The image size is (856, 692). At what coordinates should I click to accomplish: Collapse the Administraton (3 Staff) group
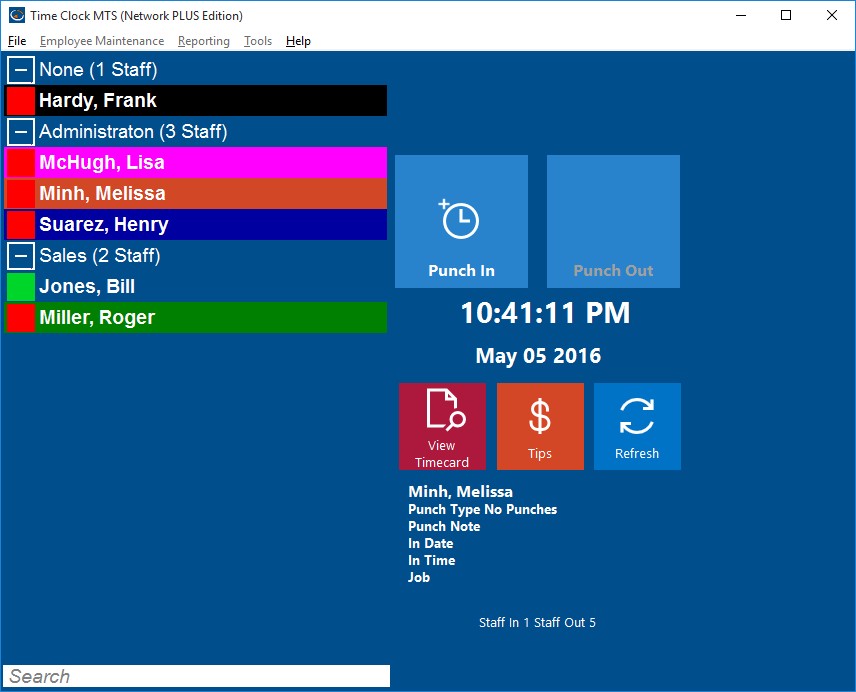point(20,131)
